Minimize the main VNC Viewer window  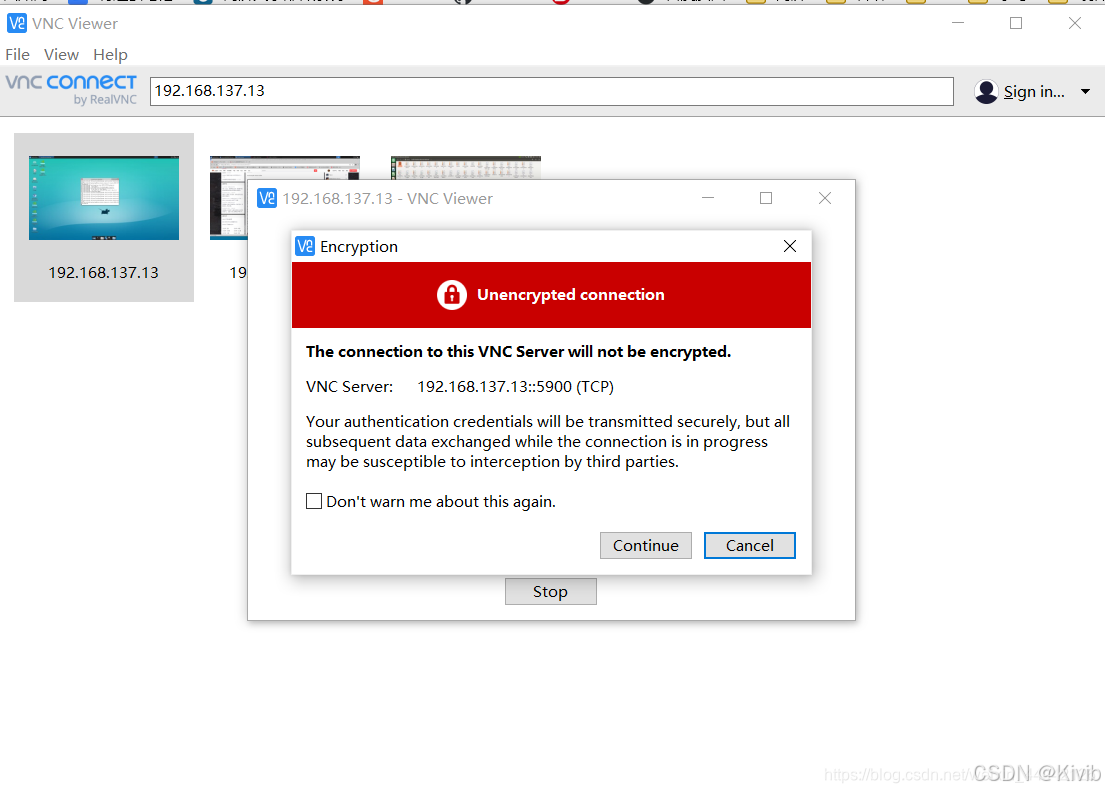[x=958, y=23]
